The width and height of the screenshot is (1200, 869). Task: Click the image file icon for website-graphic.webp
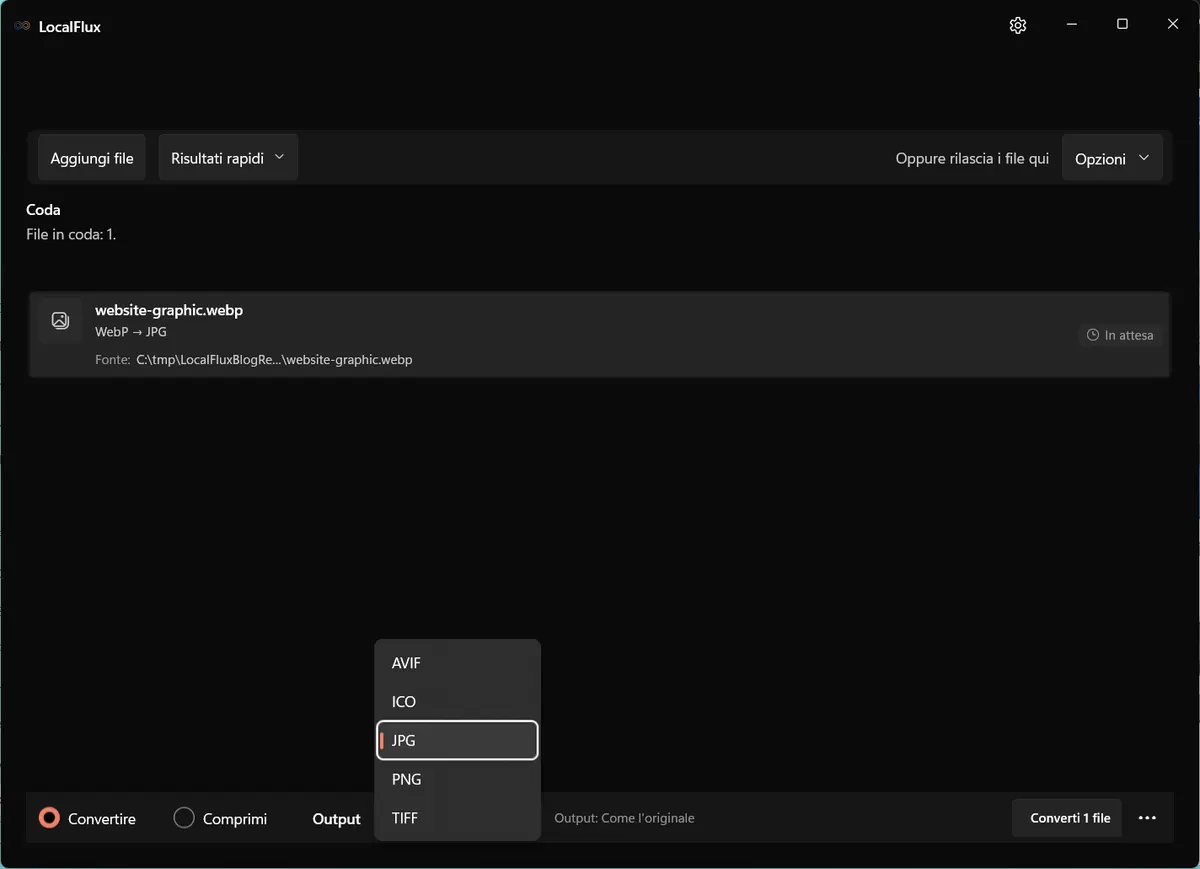[60, 321]
